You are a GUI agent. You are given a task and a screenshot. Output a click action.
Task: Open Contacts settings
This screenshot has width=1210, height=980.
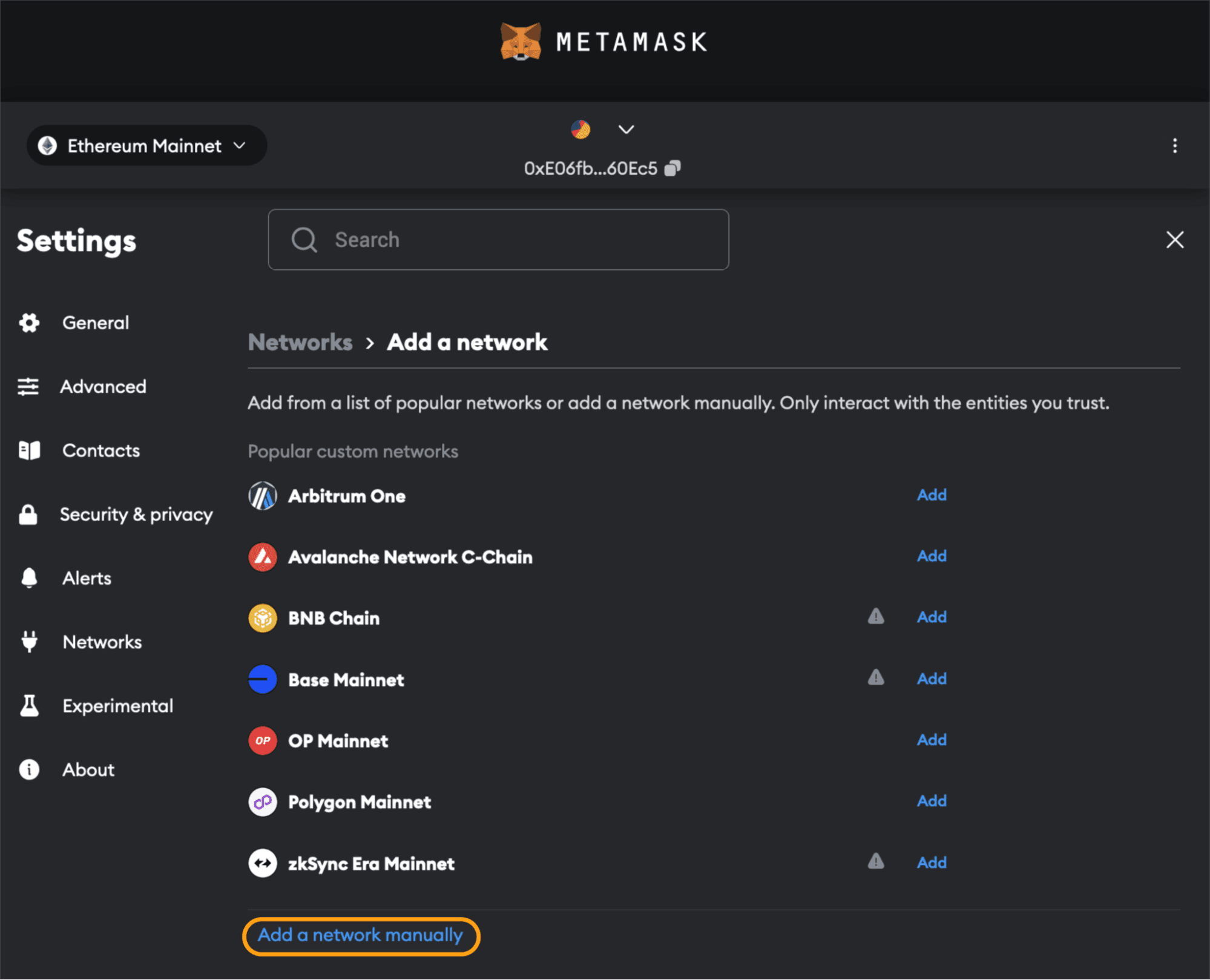(101, 450)
